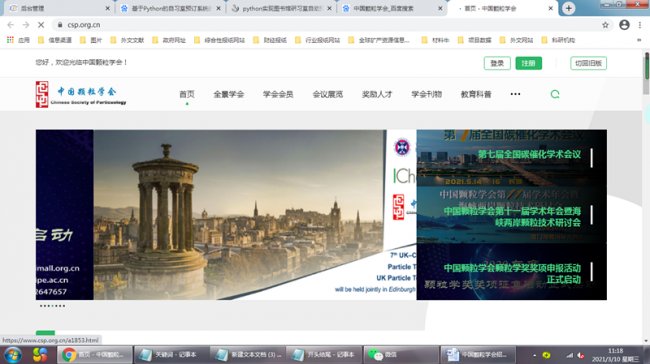Click the site's search icon
Screen dimensions: 650x364
pos(555,94)
